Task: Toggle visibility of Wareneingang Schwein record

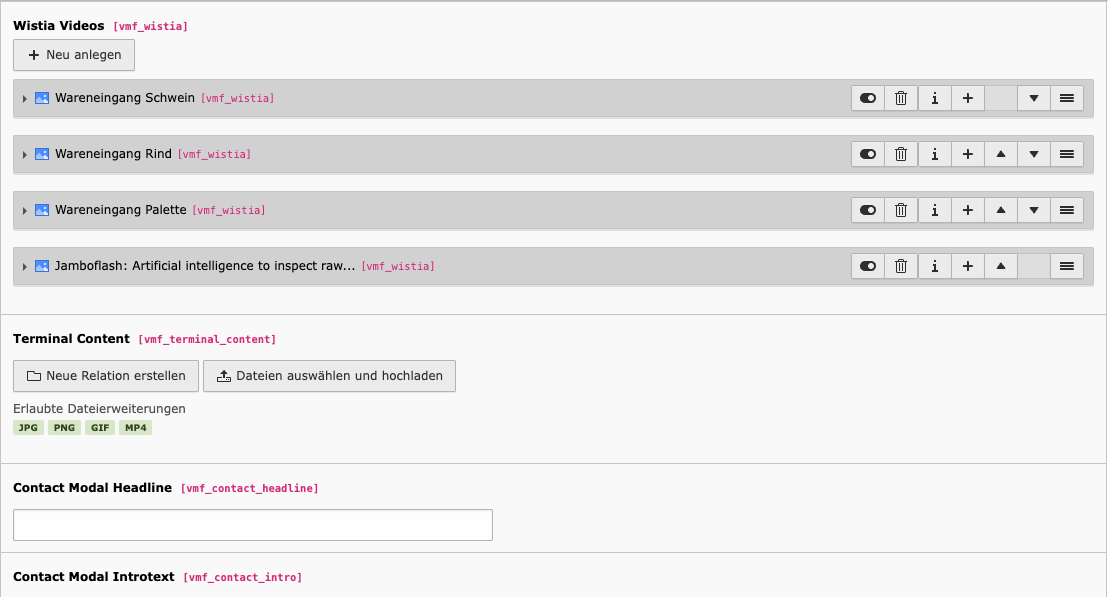Action: point(868,98)
